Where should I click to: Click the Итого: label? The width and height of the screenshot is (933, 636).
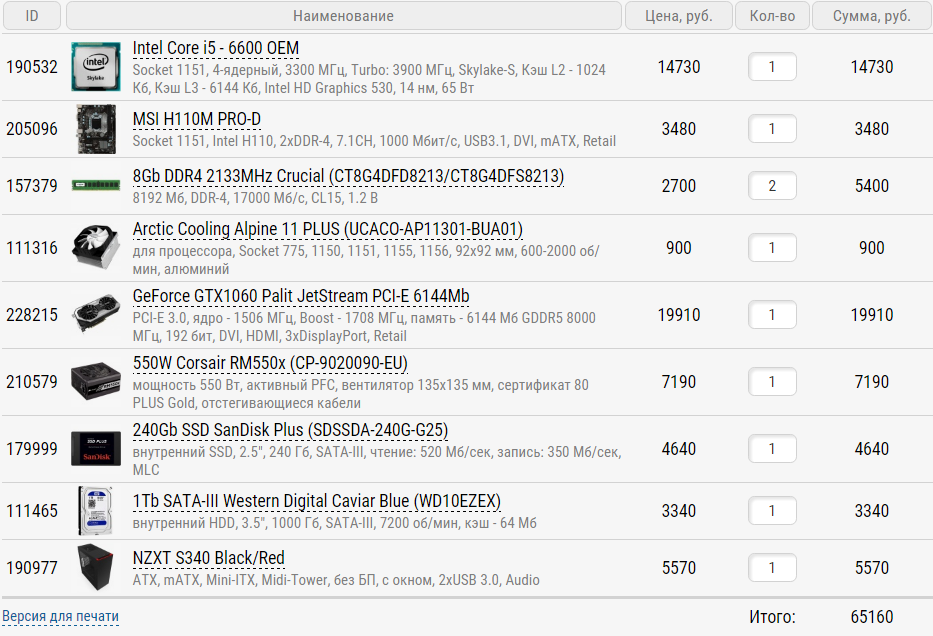point(772,616)
